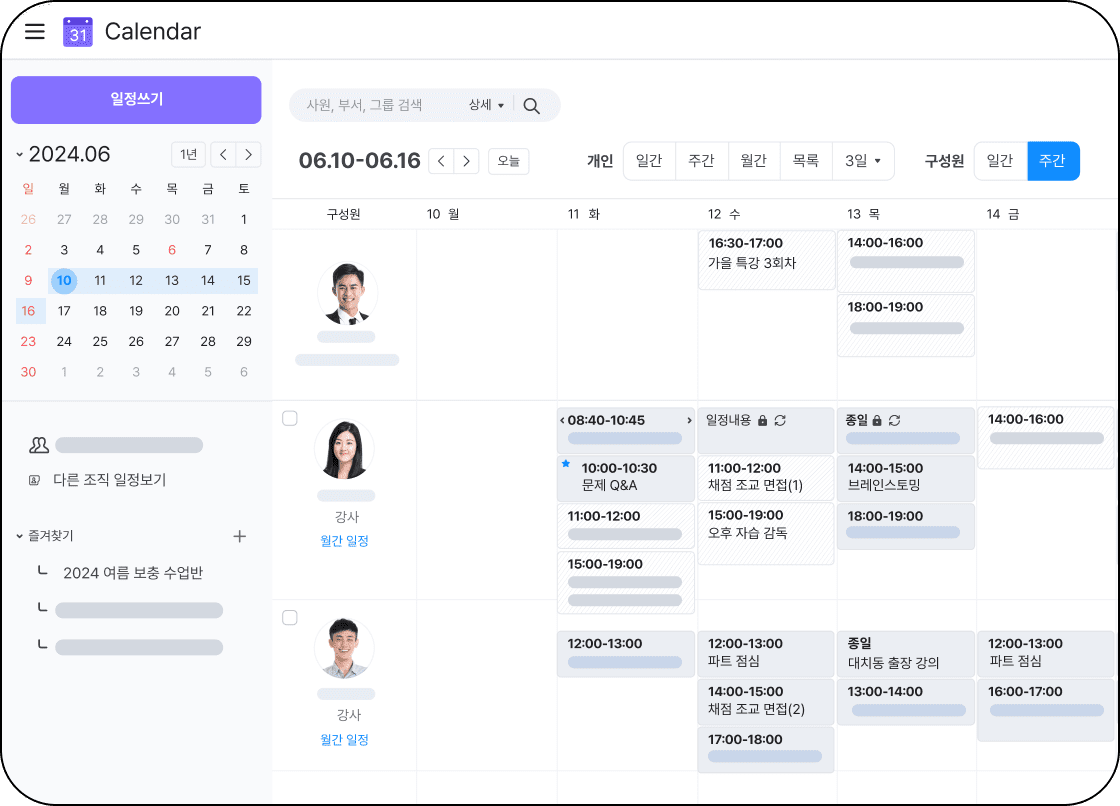Screen dimensions: 1120x806
Task: Click the 일정쓰기 button
Action: [136, 100]
